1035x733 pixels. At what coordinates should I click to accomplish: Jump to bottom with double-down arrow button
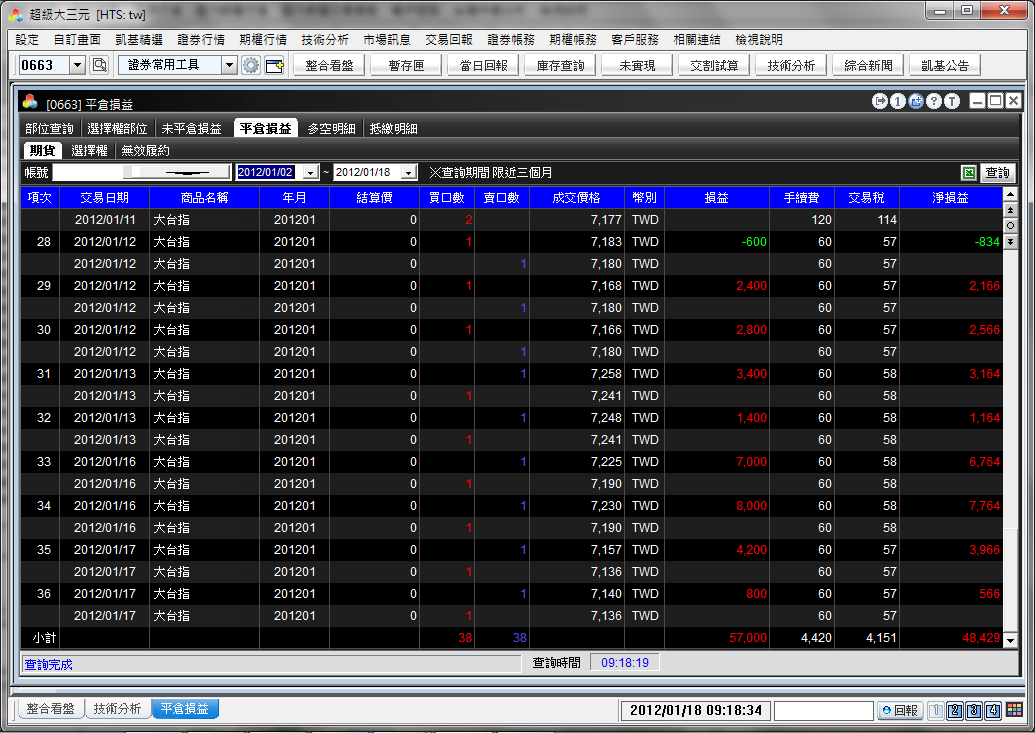1010,242
